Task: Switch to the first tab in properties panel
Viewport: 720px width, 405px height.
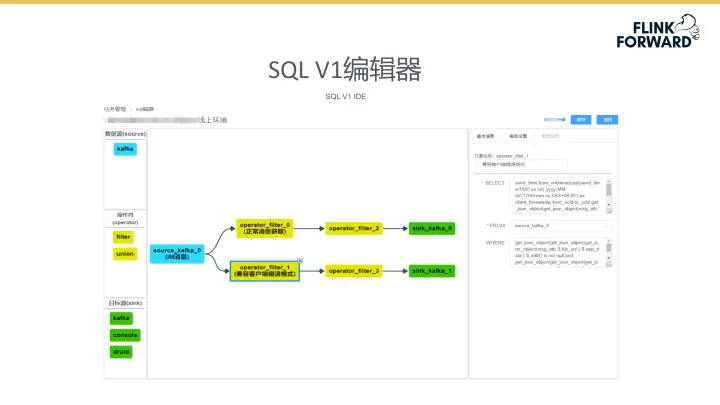Action: pyautogui.click(x=485, y=136)
